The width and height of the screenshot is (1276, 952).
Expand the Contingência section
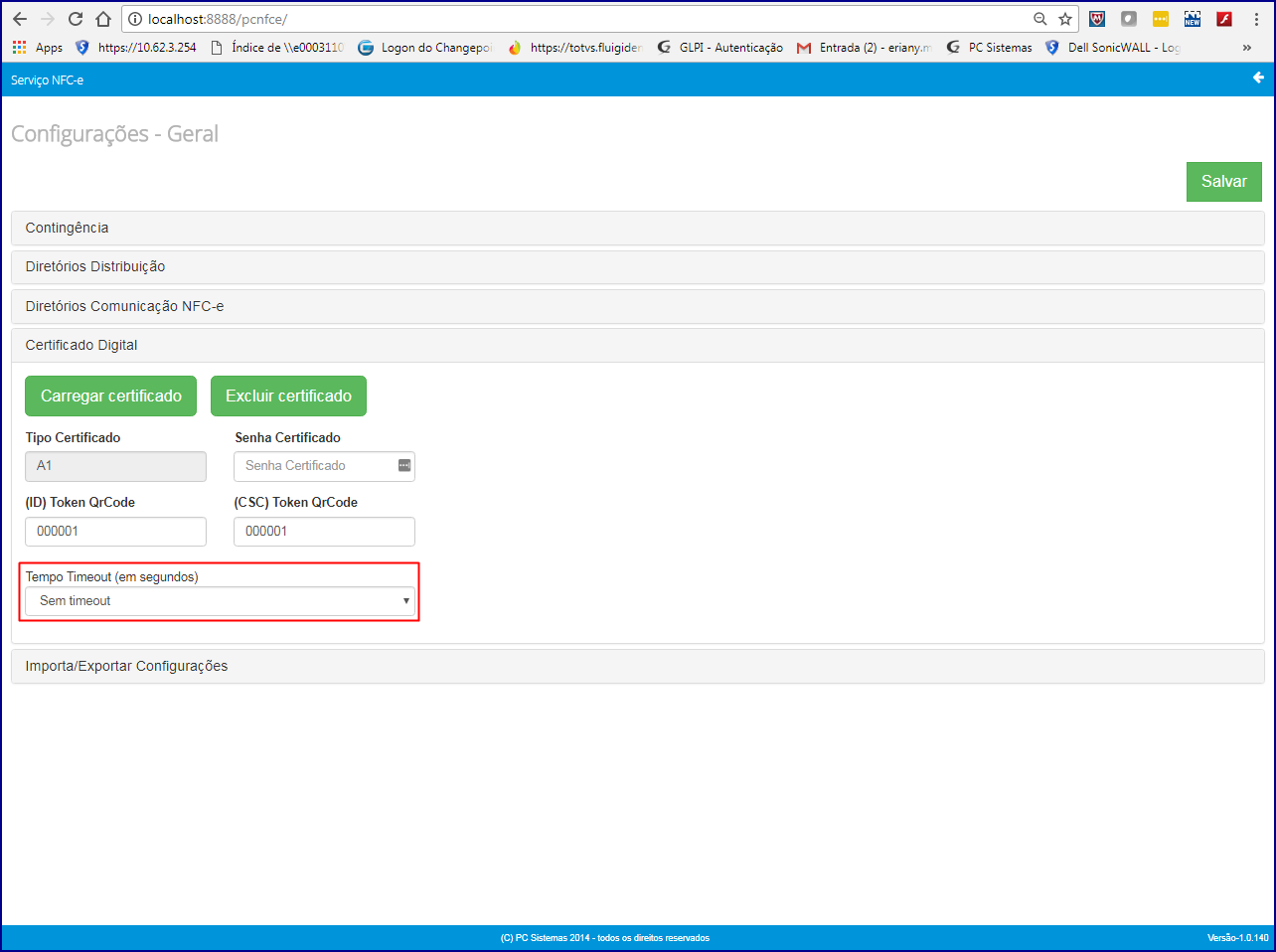(x=637, y=228)
